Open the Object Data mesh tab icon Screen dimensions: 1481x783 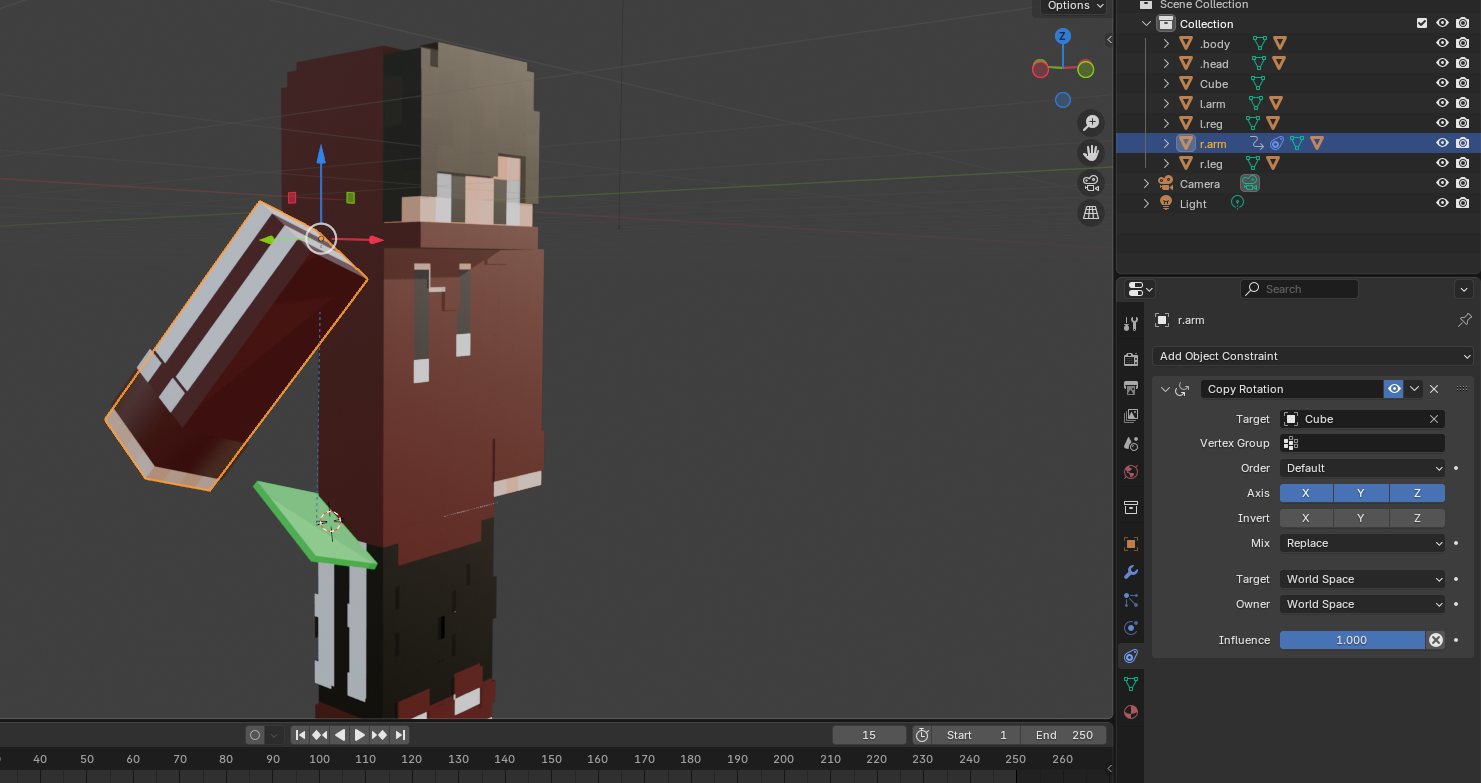click(x=1131, y=684)
